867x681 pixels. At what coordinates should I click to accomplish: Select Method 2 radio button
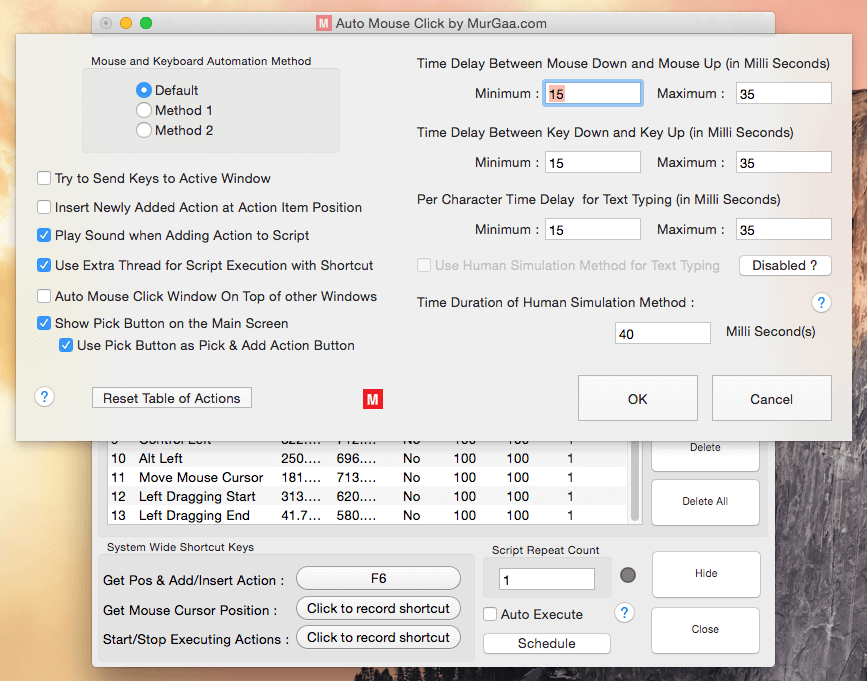[144, 130]
